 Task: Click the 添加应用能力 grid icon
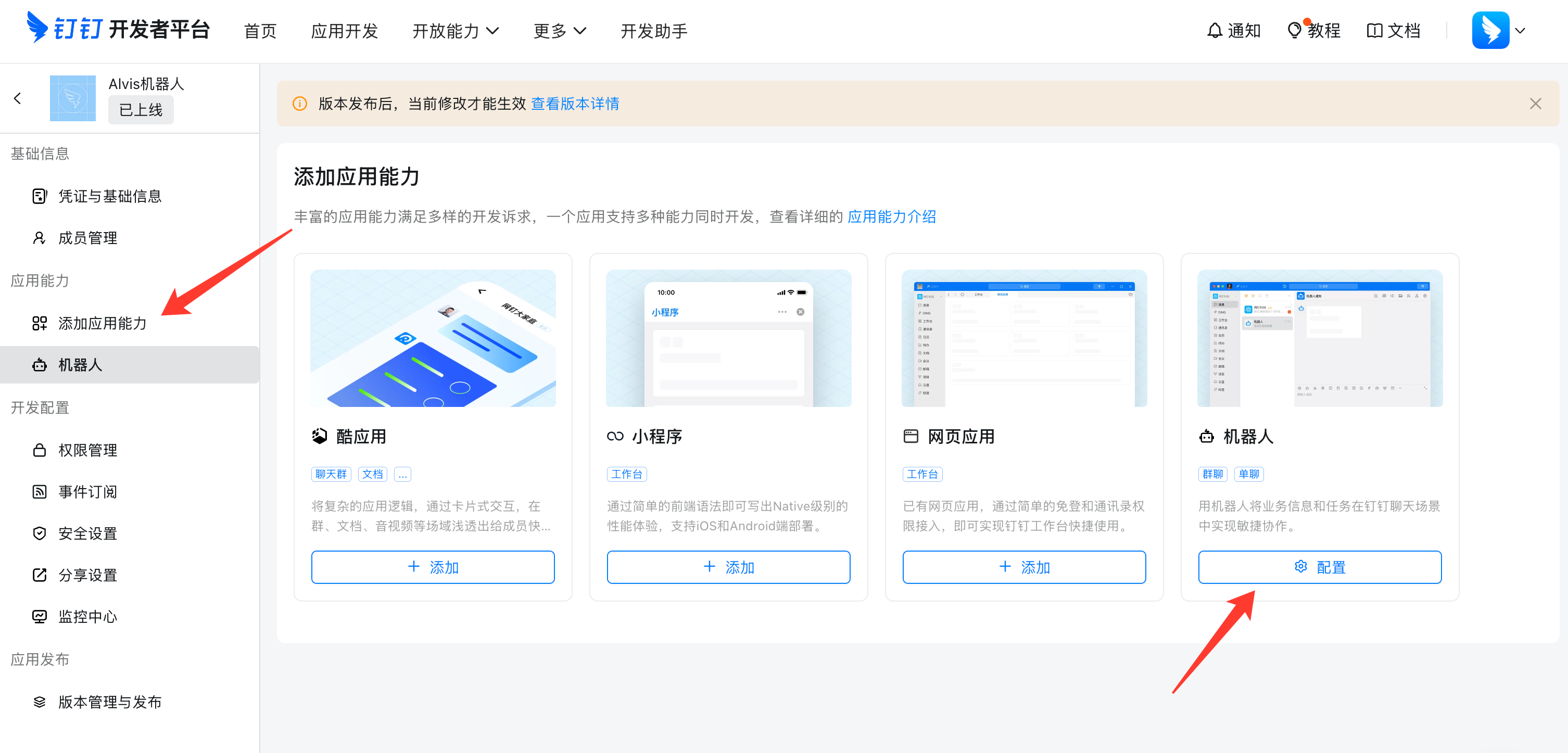[40, 323]
